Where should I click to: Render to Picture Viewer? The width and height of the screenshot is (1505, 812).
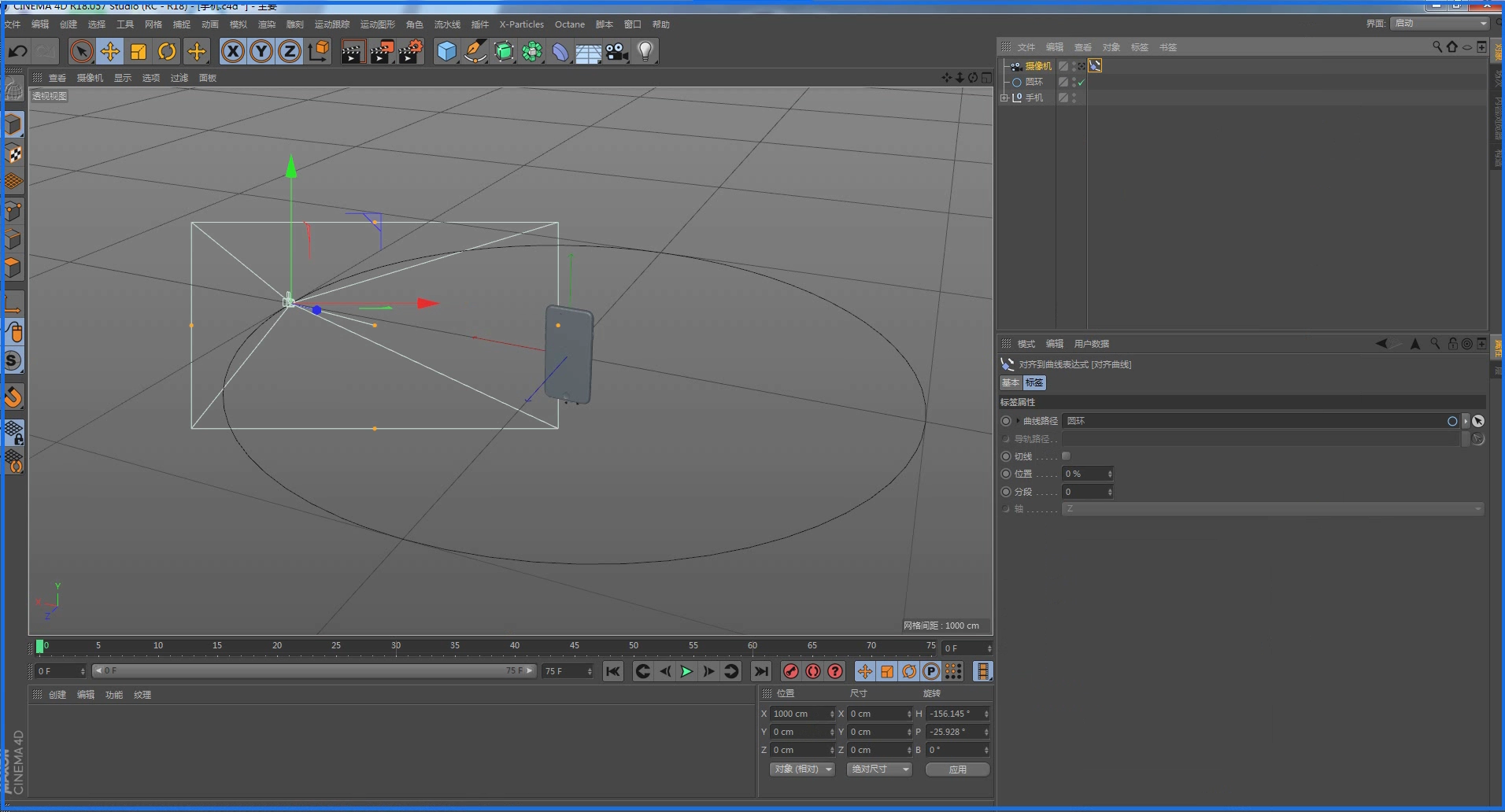tap(382, 52)
